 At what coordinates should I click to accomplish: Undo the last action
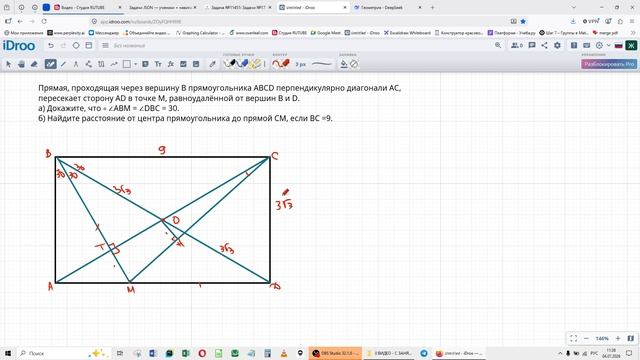click(51, 45)
